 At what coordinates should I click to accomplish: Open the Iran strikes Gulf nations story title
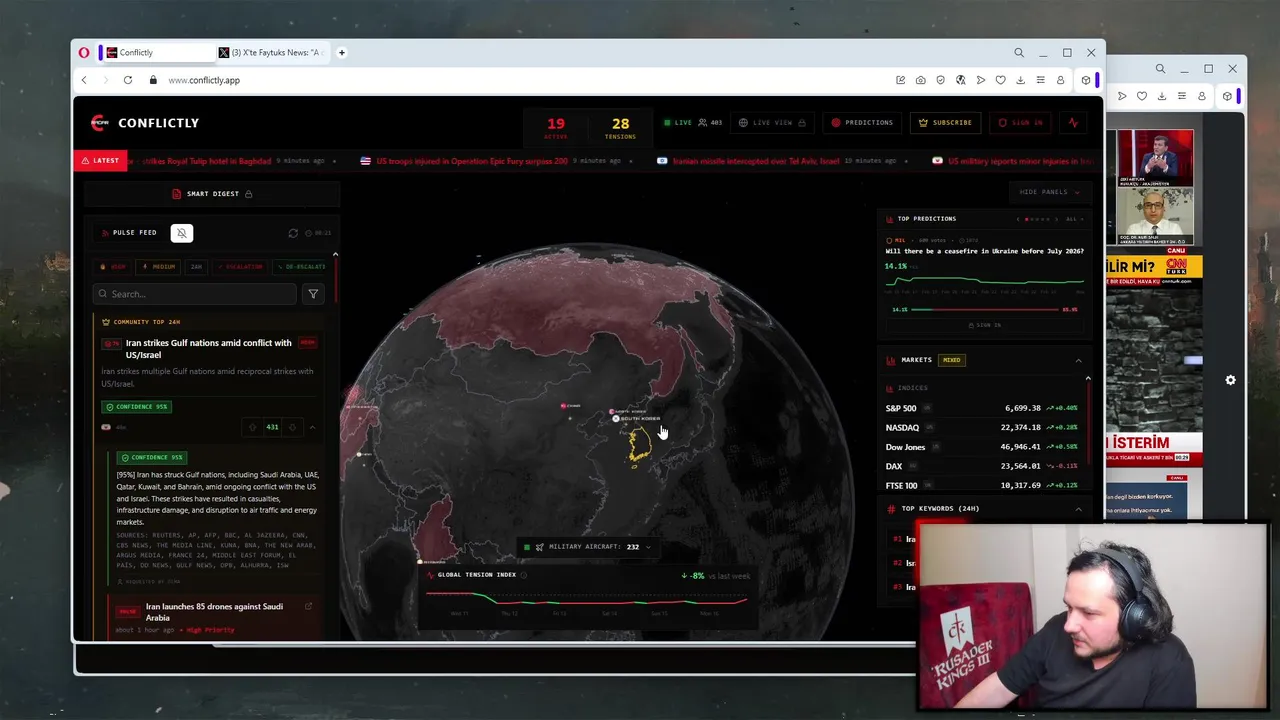tap(209, 349)
